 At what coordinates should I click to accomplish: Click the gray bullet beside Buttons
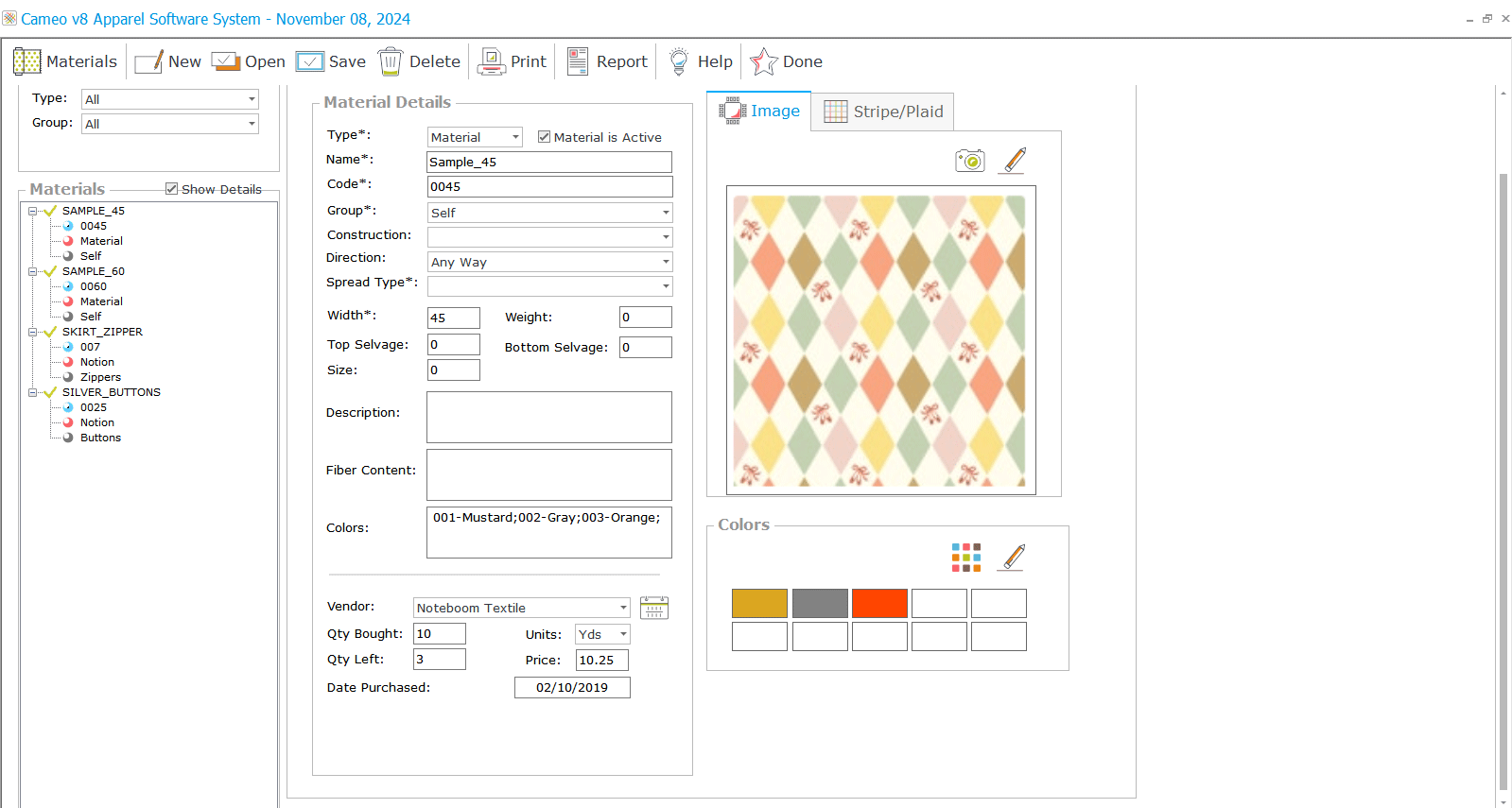(x=68, y=438)
